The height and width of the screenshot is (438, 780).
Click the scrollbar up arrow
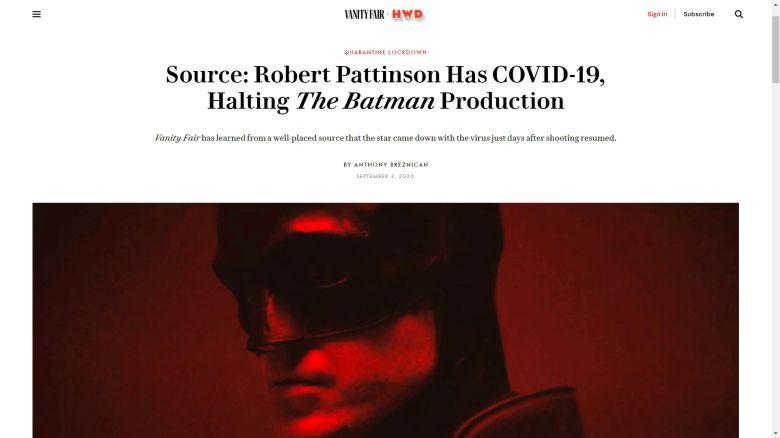pyautogui.click(x=776, y=4)
